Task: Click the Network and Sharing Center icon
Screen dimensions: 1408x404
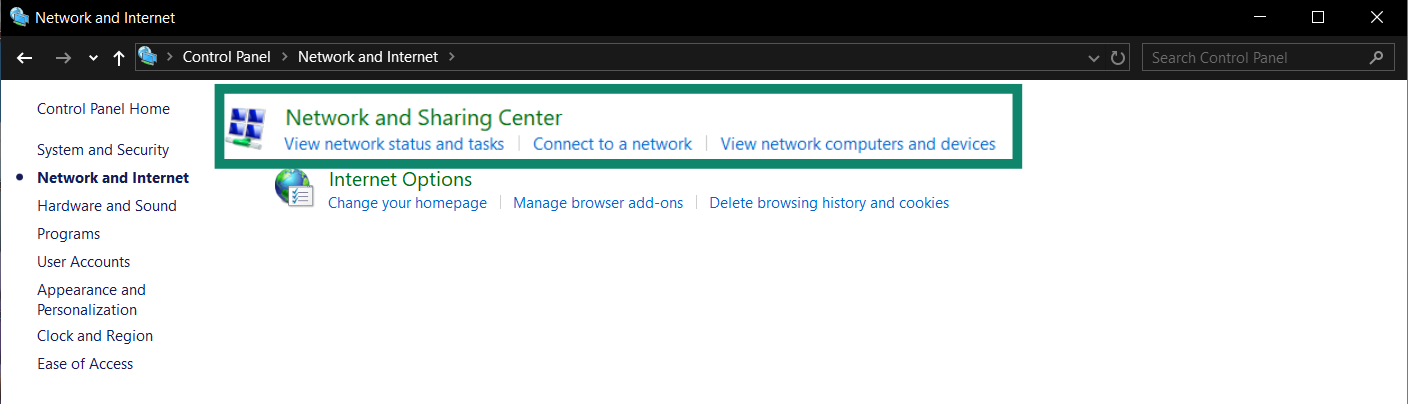Action: (x=246, y=128)
